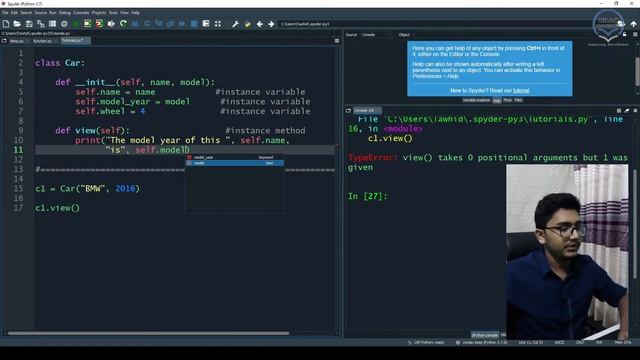Screen dimensions: 640x360
Task: Choose model_year in the autocomplete popup
Action: click(x=235, y=157)
